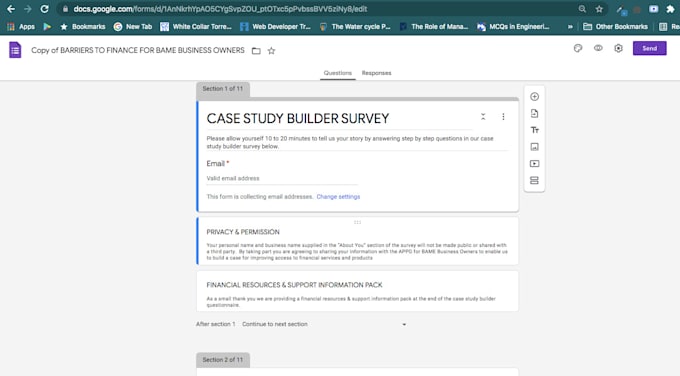Edit the CASE STUDY BUILDER SURVEY title

(x=298, y=118)
